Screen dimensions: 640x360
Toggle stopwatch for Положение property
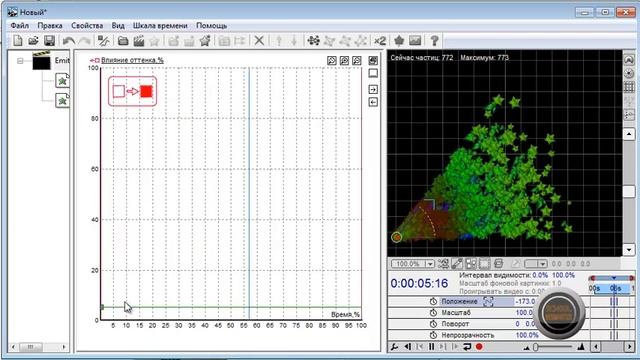[x=433, y=301]
